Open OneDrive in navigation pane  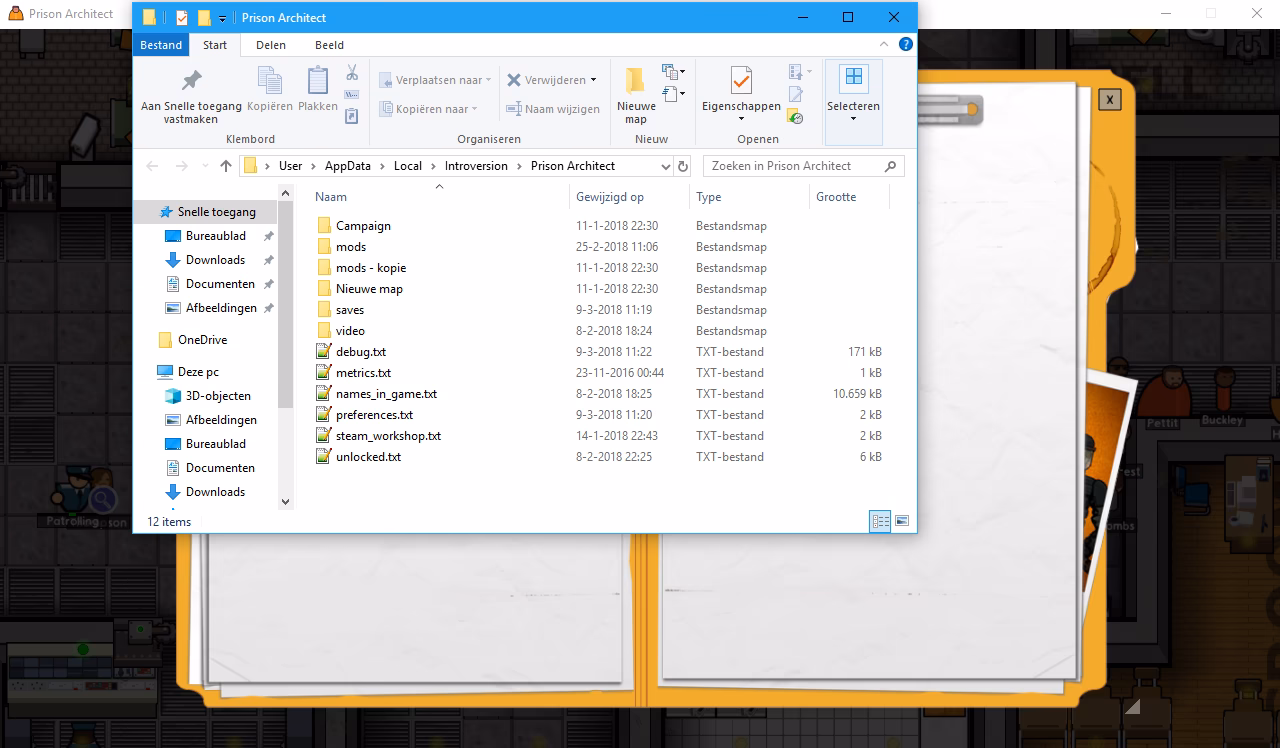202,340
